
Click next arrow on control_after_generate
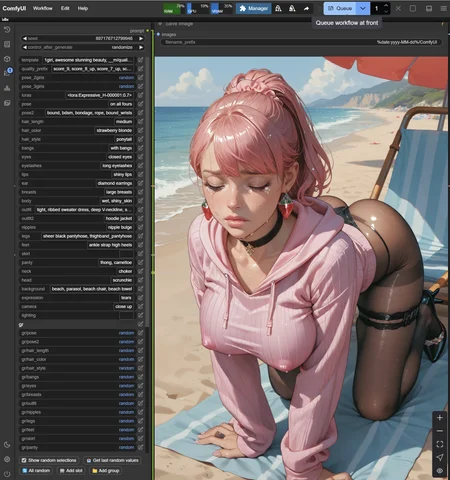(141, 47)
